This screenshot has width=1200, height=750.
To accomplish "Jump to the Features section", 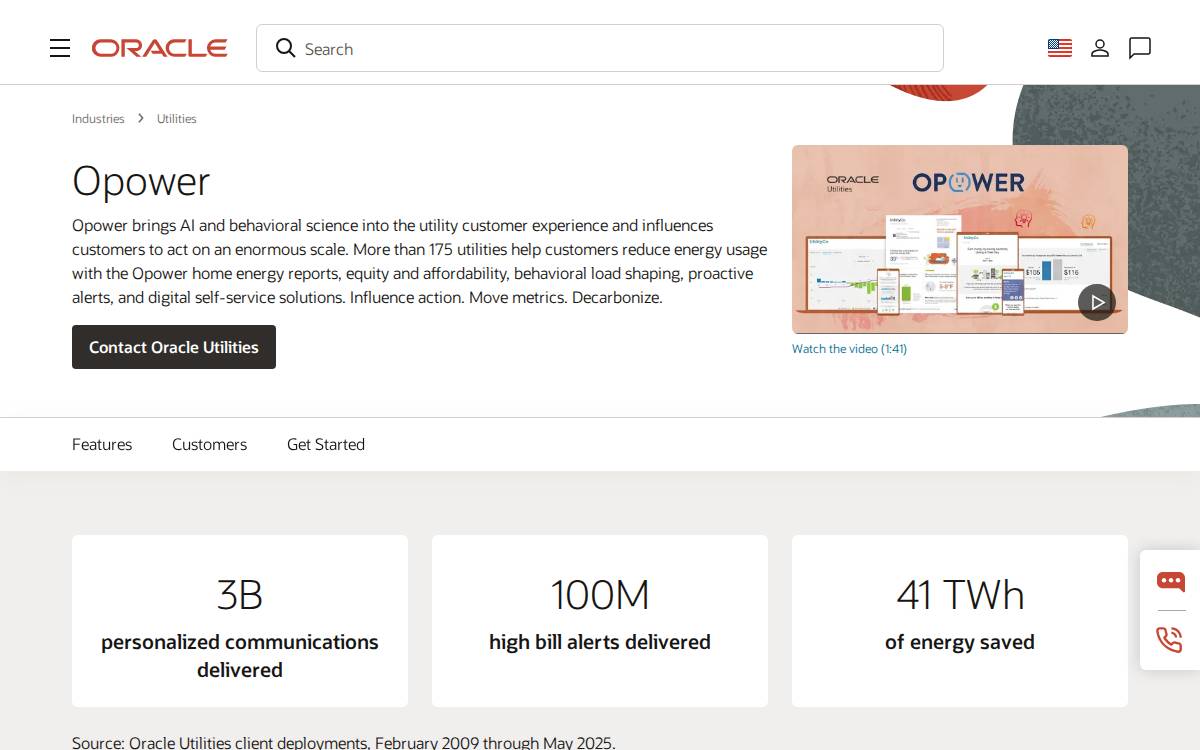I will click(x=102, y=444).
